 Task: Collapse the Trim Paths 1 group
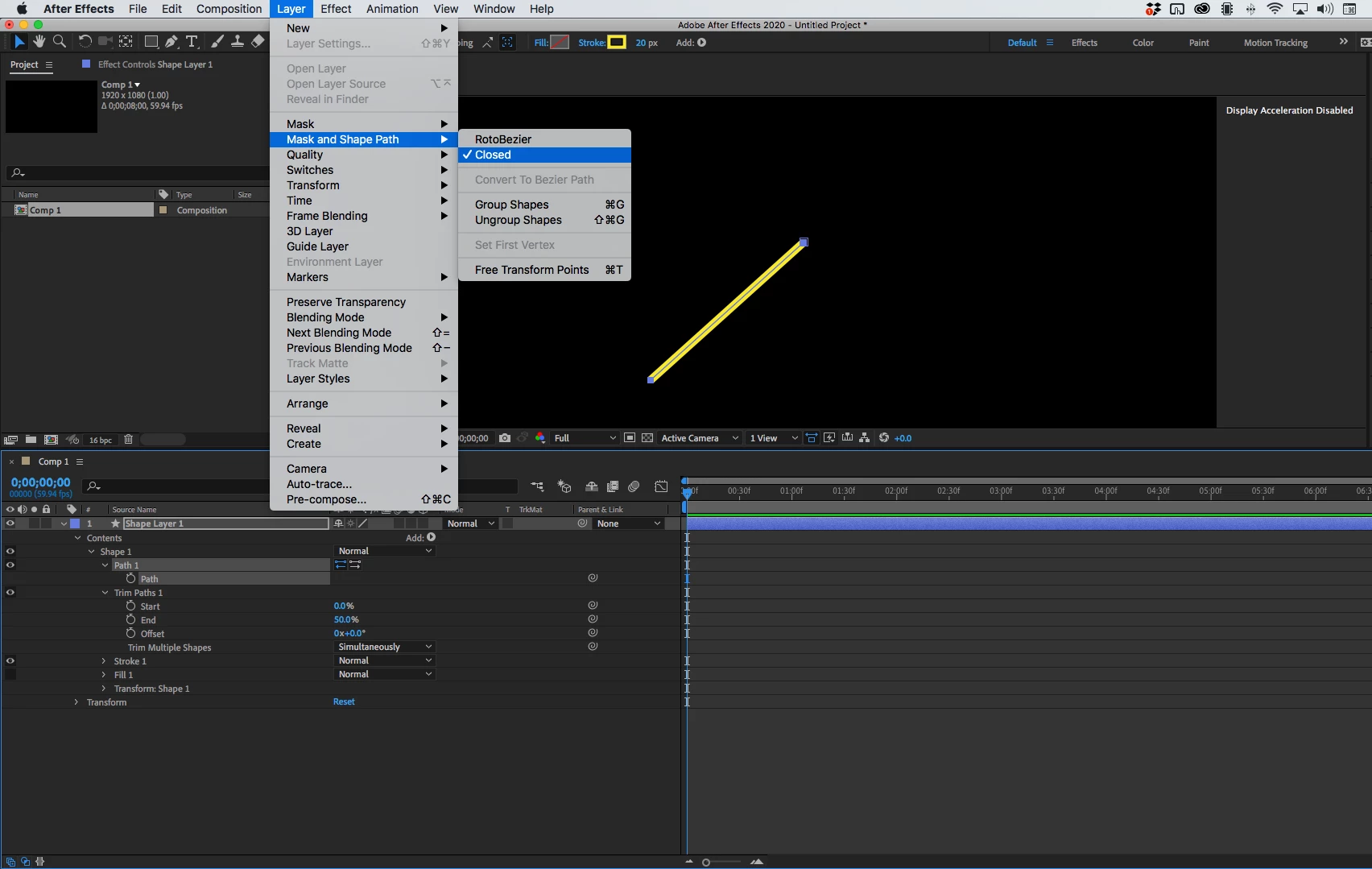tap(105, 593)
